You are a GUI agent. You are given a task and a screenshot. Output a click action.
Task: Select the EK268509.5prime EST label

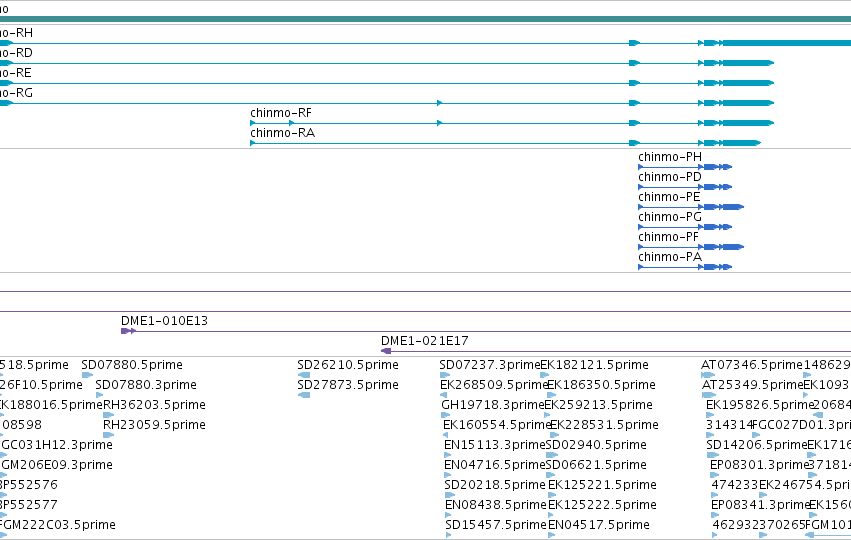click(x=494, y=385)
